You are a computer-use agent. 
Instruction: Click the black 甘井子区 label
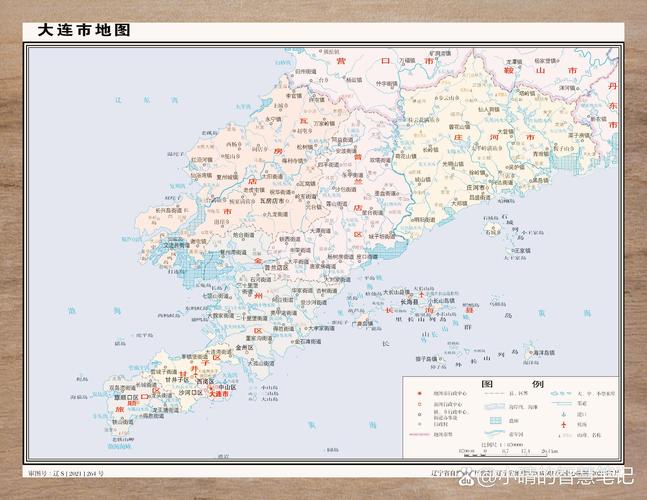pyautogui.click(x=177, y=380)
